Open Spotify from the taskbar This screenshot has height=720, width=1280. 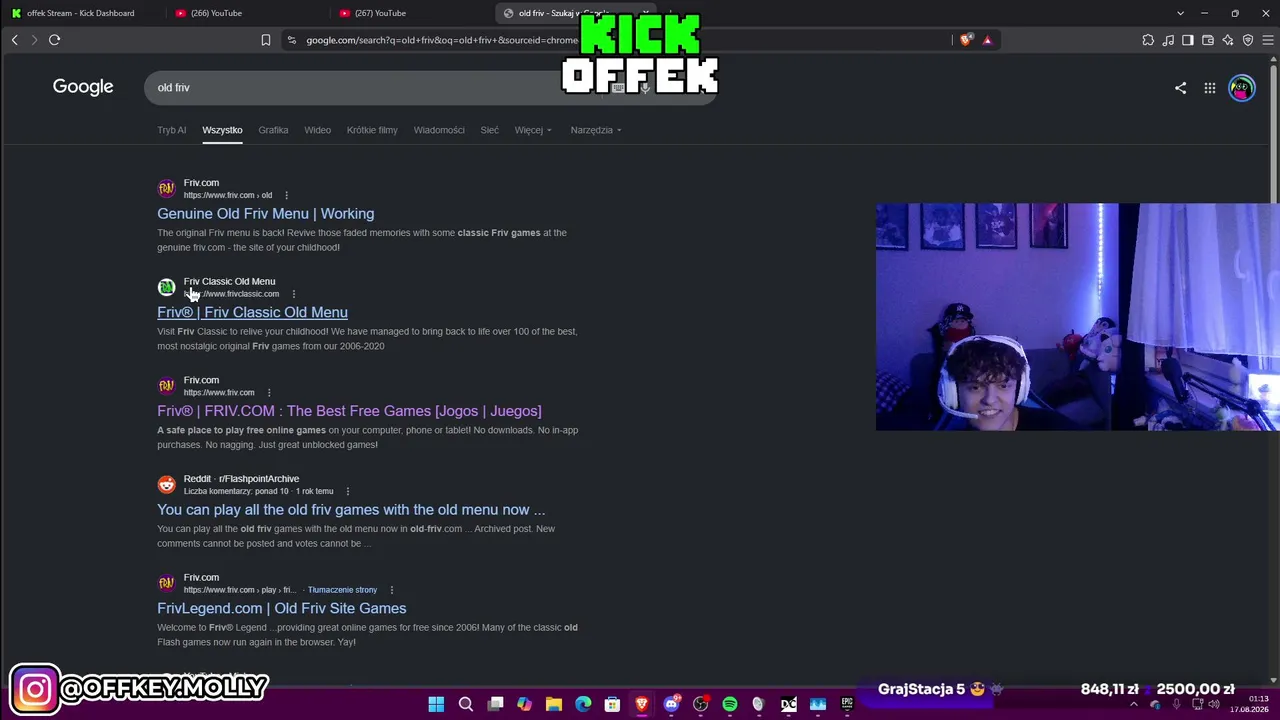point(730,705)
